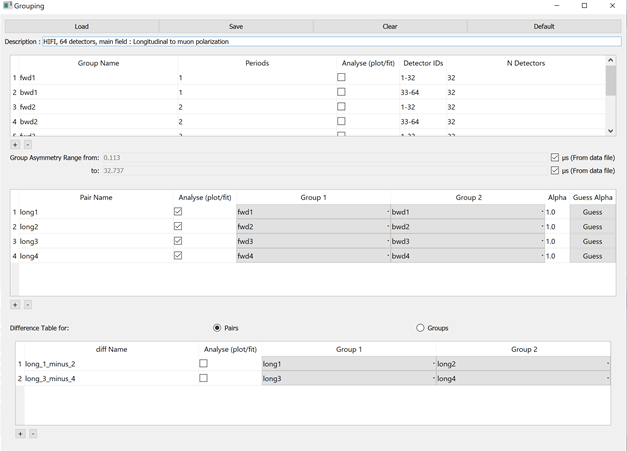The width and height of the screenshot is (627, 451).
Task: Remove a diff row with the minus button
Action: [32, 433]
